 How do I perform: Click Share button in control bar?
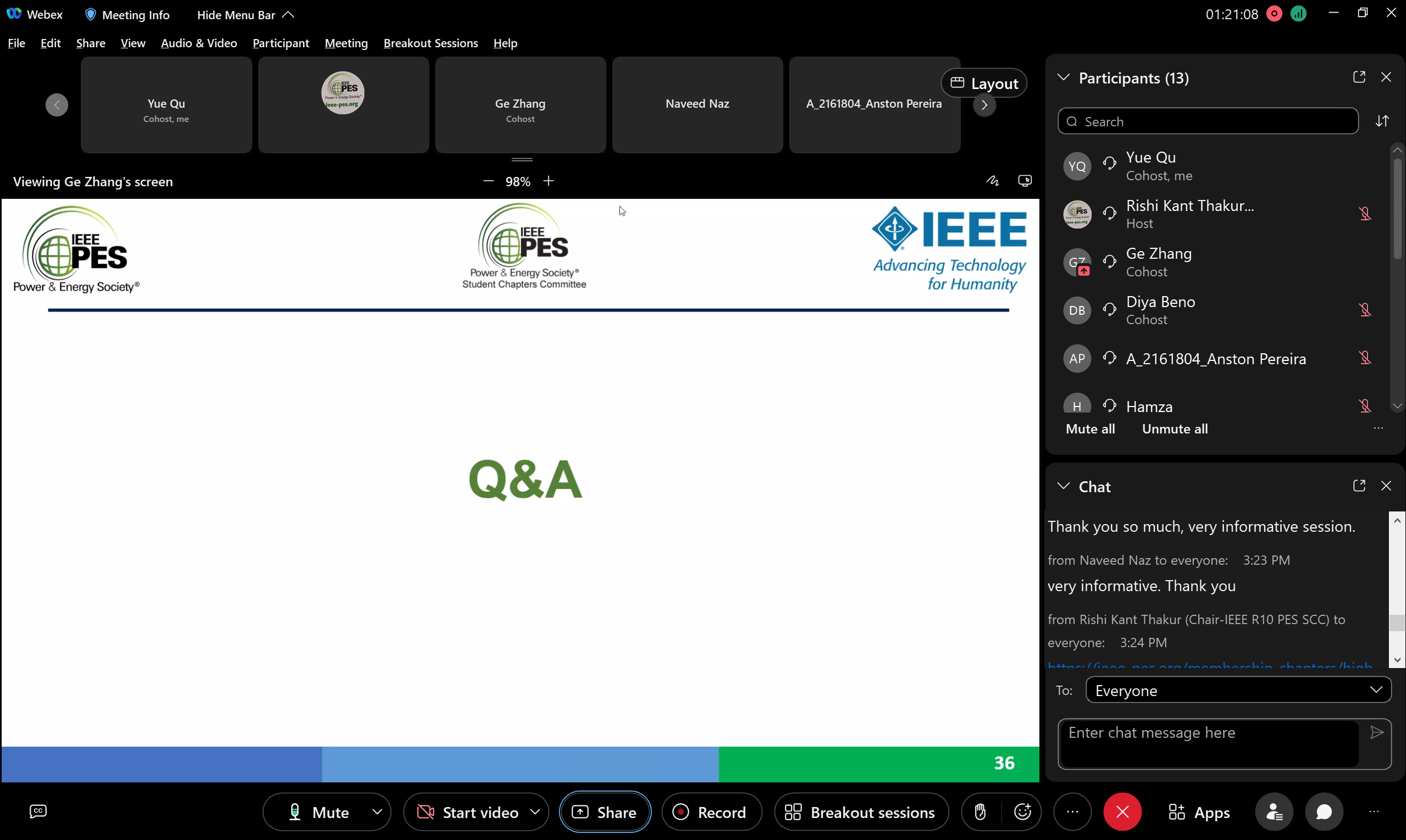pos(605,811)
